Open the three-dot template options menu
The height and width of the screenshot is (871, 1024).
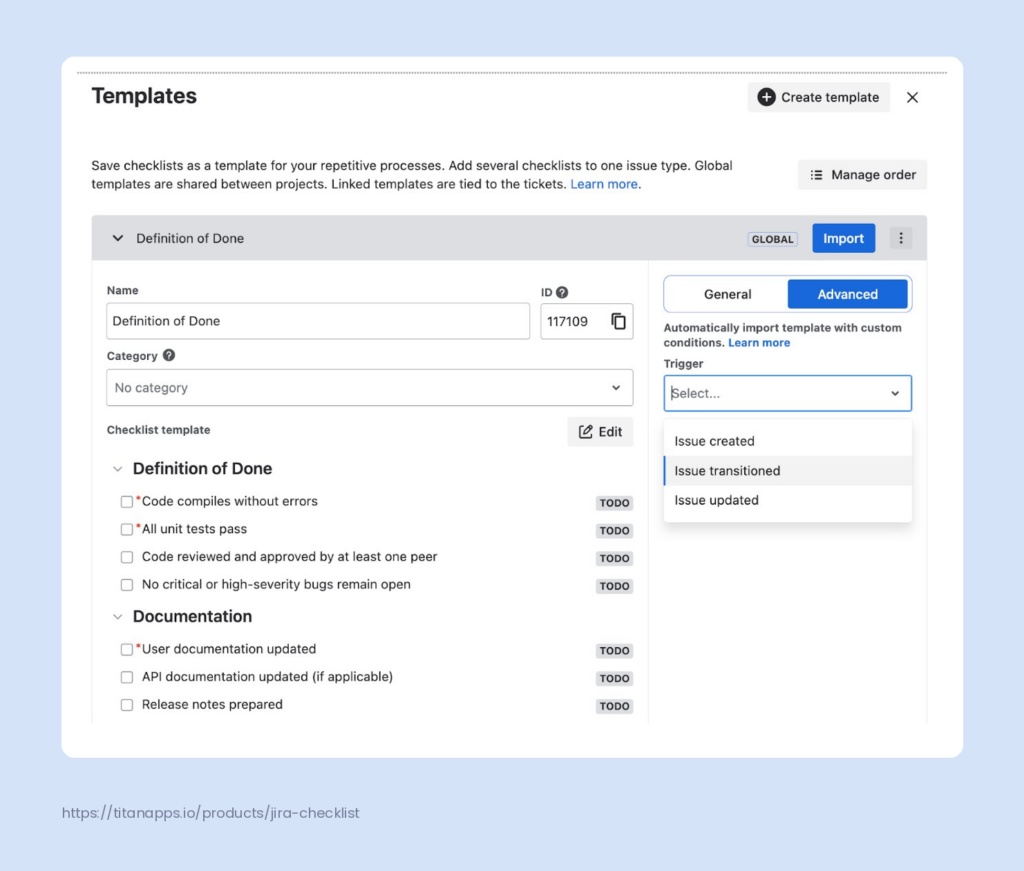tap(901, 238)
